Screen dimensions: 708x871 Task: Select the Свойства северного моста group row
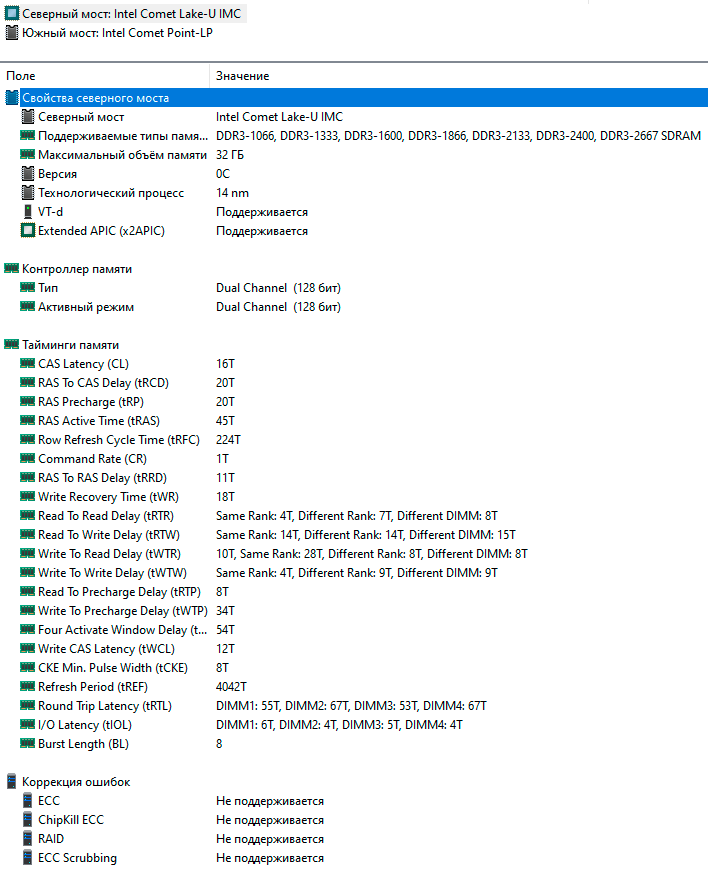coord(355,98)
